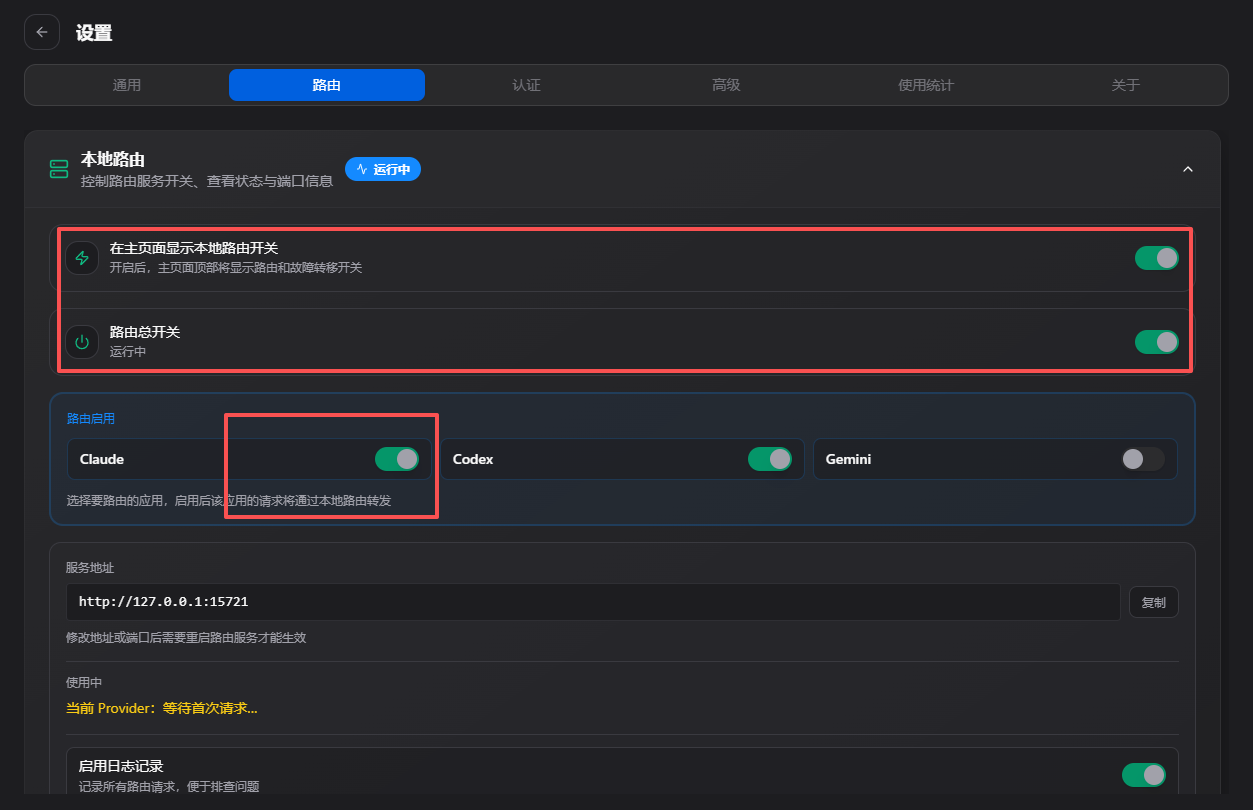The height and width of the screenshot is (810, 1253).
Task: Disable routing for Claude
Action: point(397,459)
